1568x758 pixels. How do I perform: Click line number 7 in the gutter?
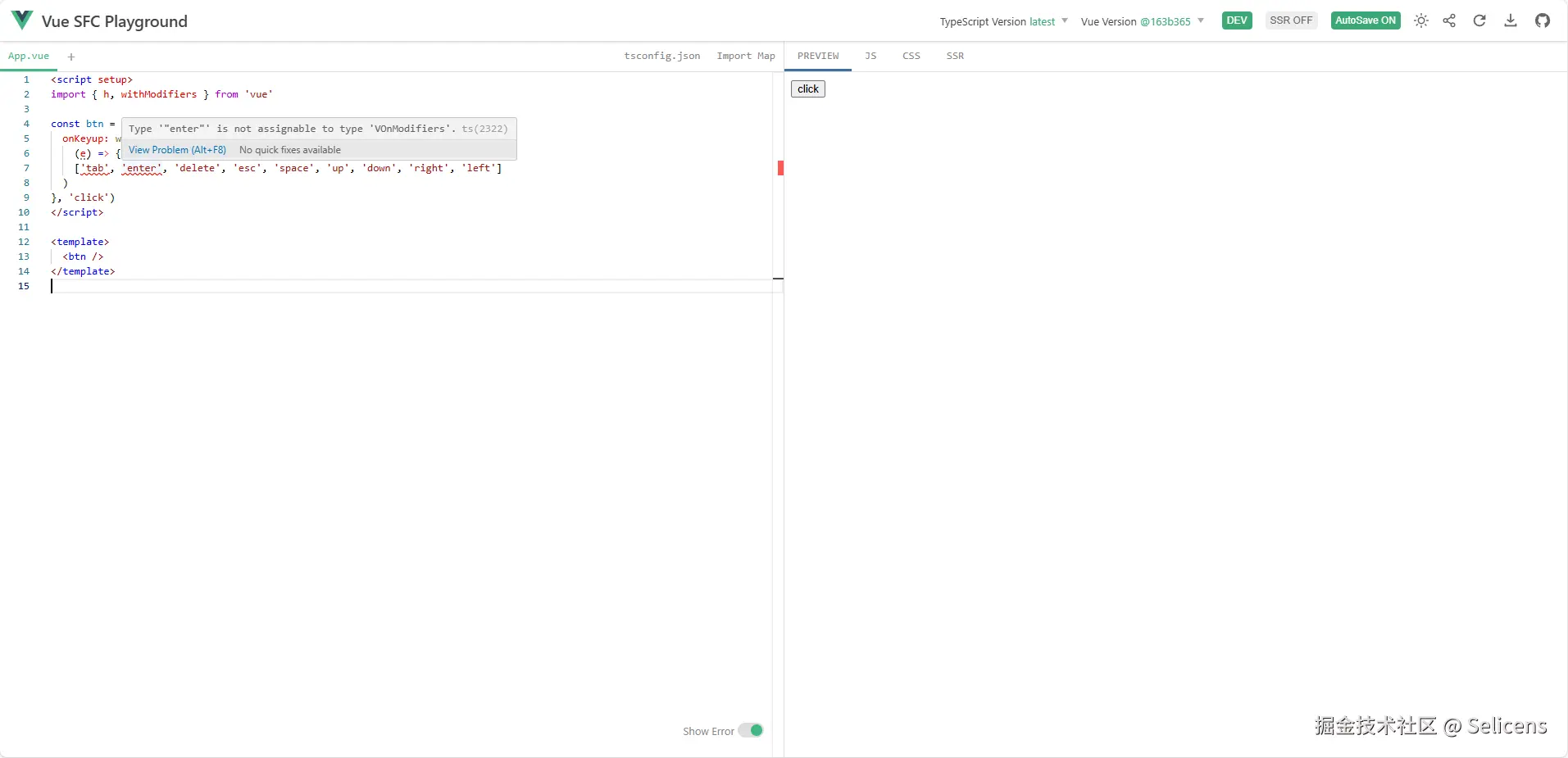[x=26, y=168]
